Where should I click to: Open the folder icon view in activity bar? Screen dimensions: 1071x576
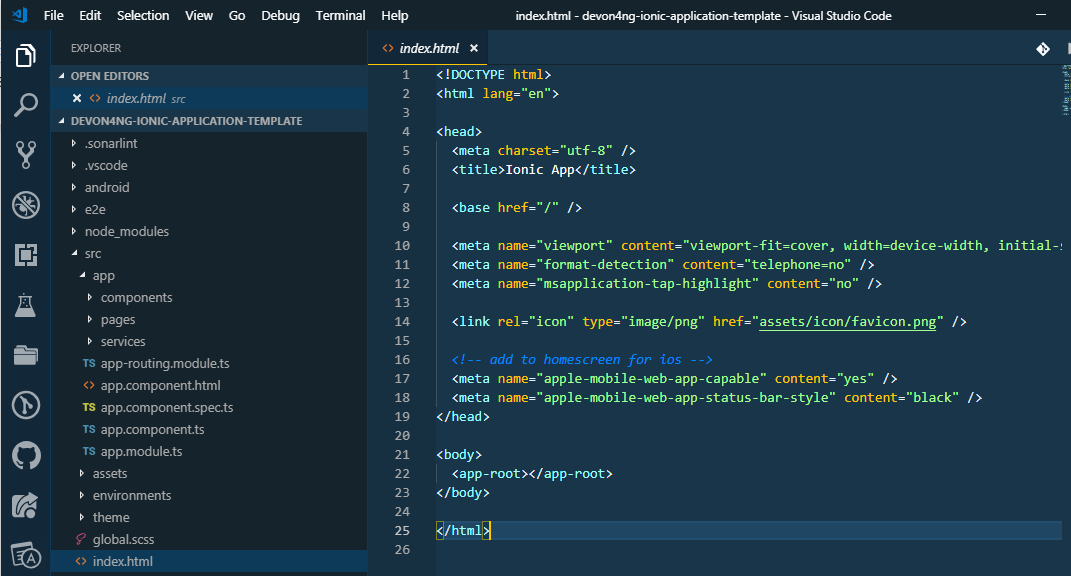pyautogui.click(x=26, y=355)
